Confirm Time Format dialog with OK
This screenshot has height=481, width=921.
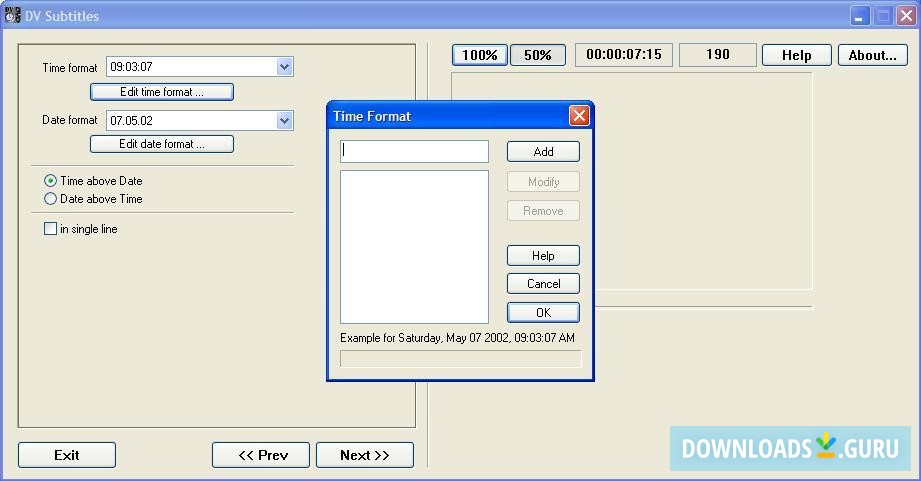pyautogui.click(x=543, y=312)
